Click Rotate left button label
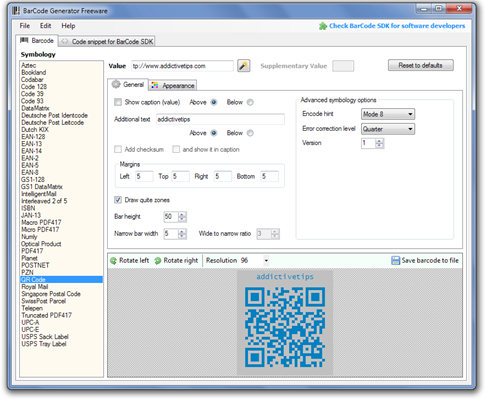486x400 pixels. [134, 260]
